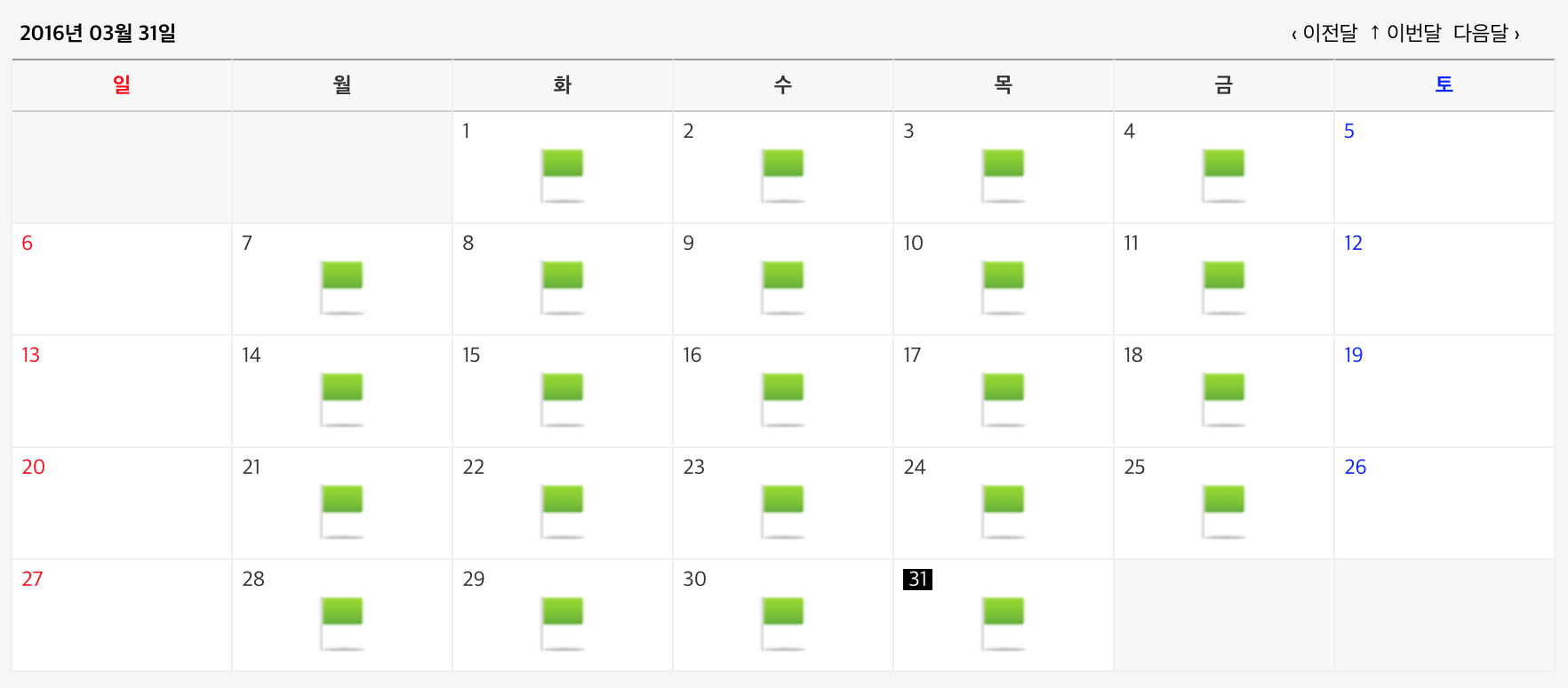Click the green flag on March 7
1568x688 pixels.
point(341,286)
